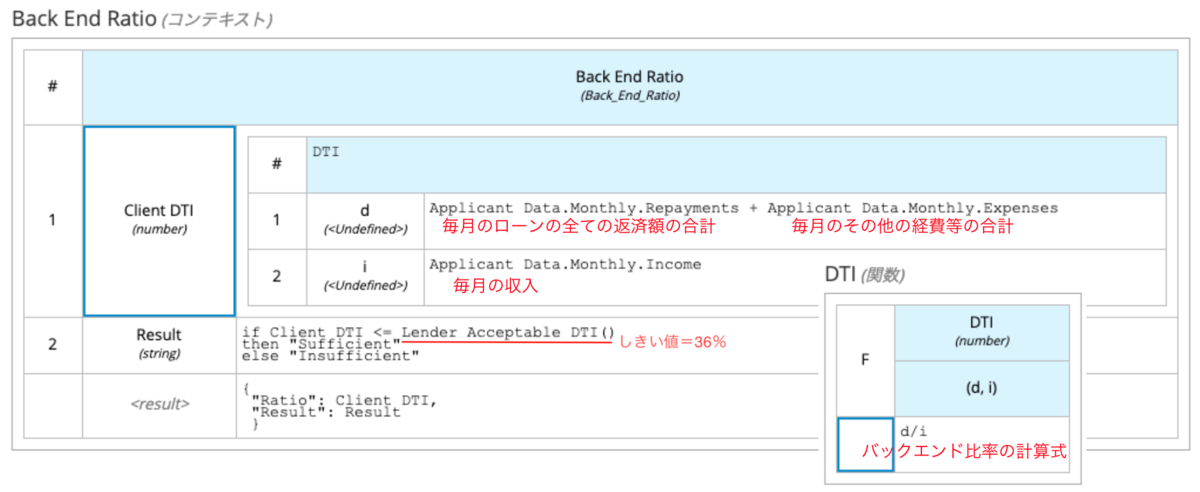Click row number 1 of context table
This screenshot has width=1200, height=492.
point(52,220)
